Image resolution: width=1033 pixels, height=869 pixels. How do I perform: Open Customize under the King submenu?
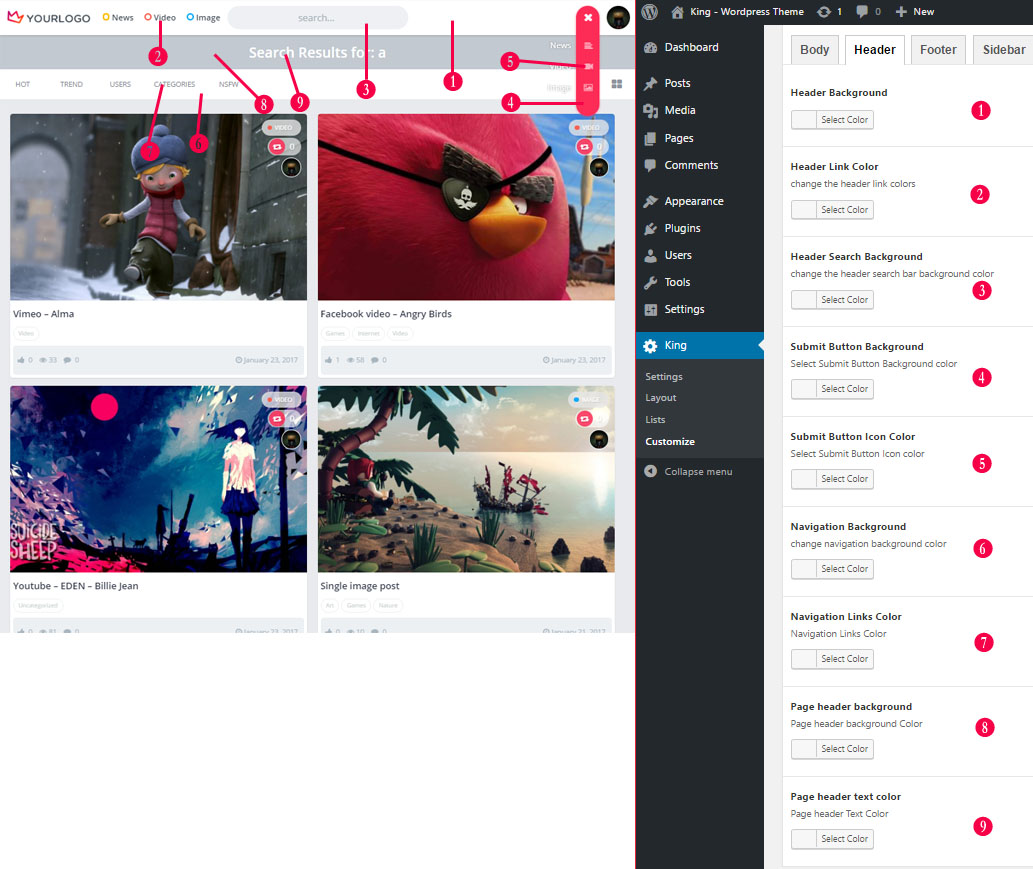670,441
